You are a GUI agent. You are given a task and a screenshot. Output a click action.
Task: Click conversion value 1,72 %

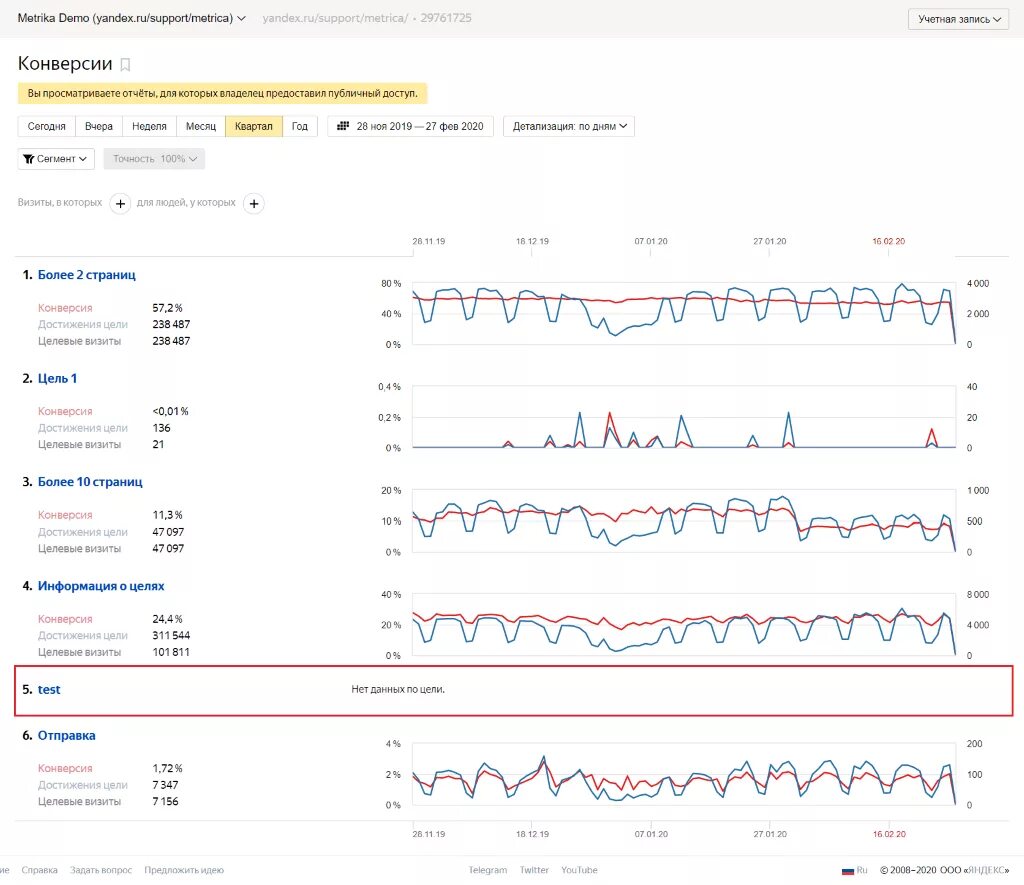click(167, 768)
